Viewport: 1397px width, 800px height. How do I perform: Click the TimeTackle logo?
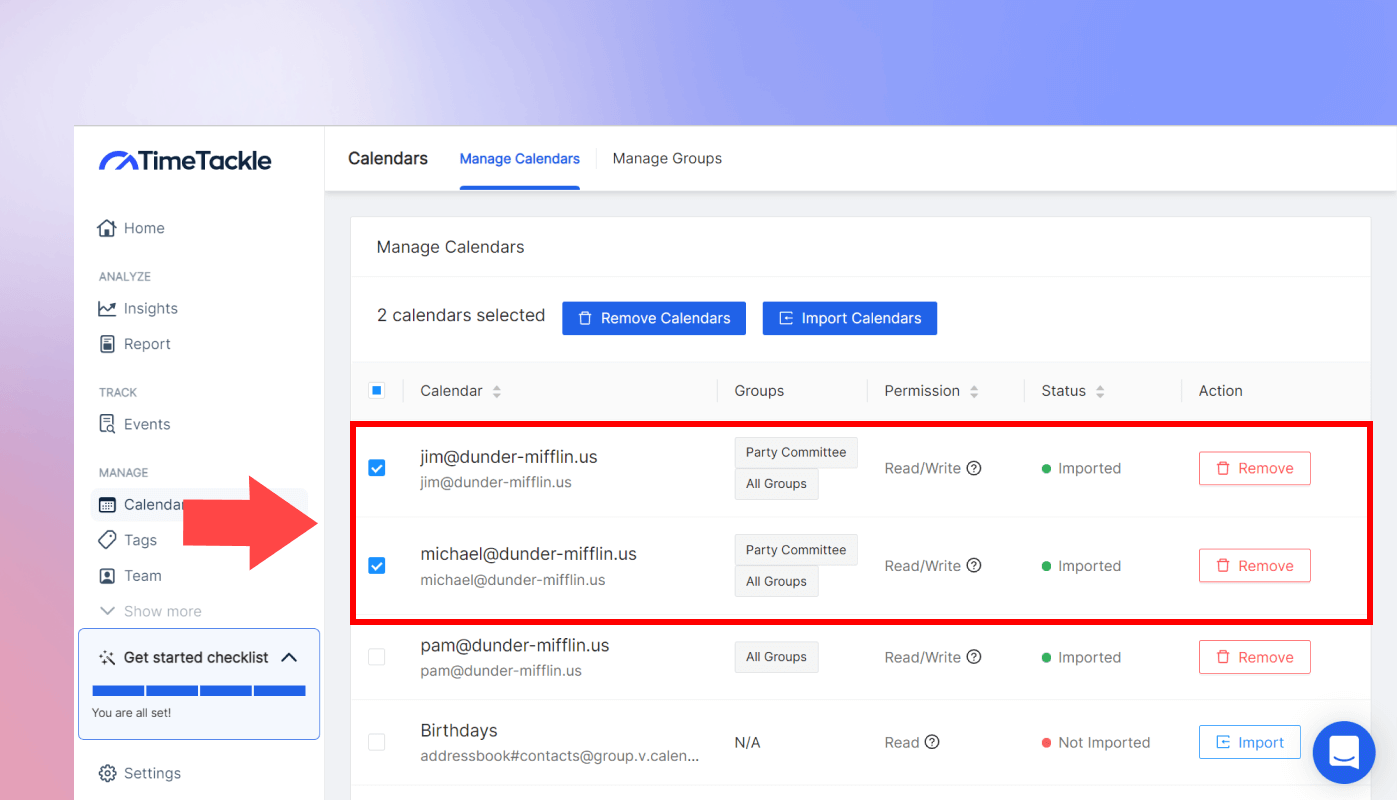coord(185,160)
